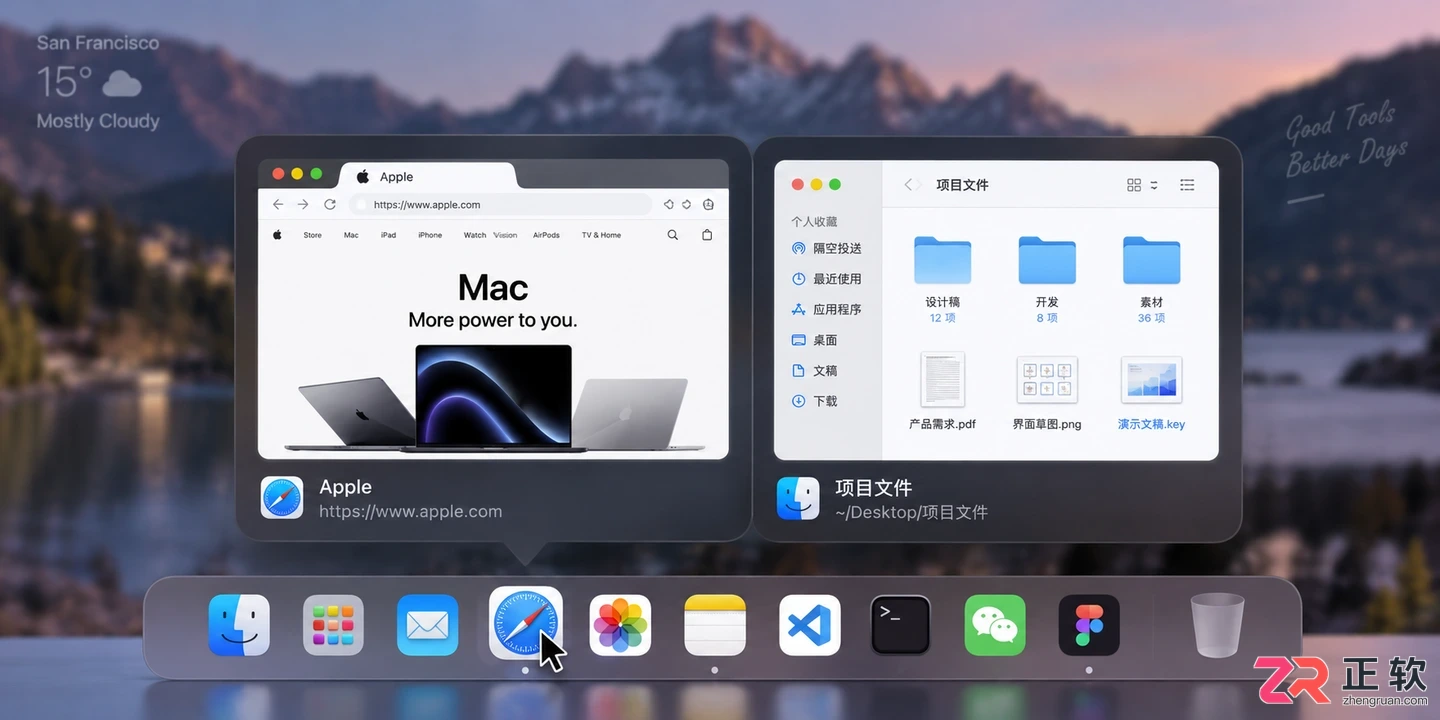Open Finder from the dock

[239, 625]
